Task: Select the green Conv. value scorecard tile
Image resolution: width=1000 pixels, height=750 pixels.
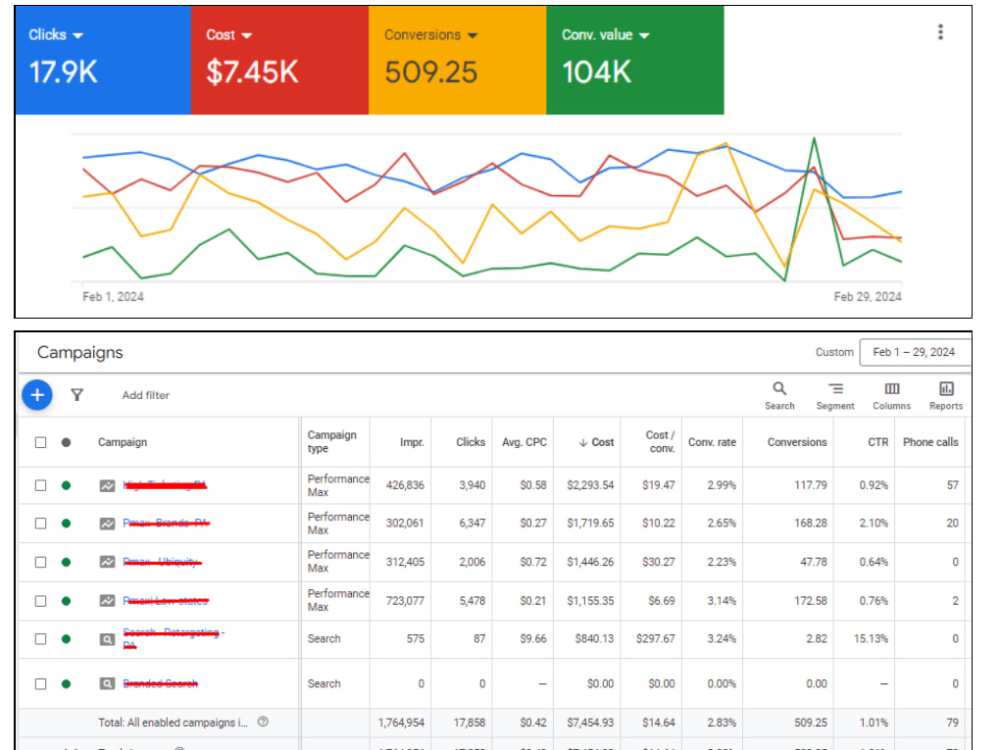Action: 635,61
